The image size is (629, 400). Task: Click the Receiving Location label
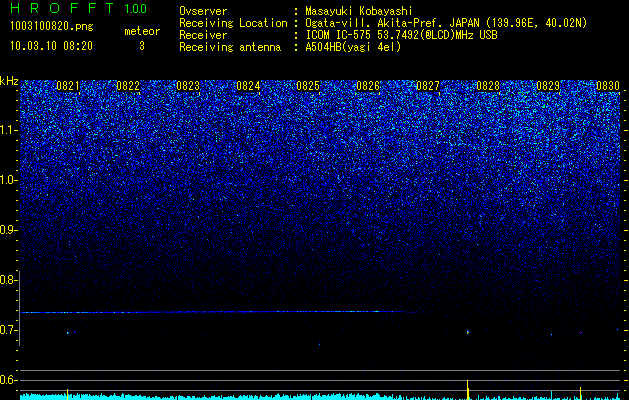pyautogui.click(x=233, y=23)
